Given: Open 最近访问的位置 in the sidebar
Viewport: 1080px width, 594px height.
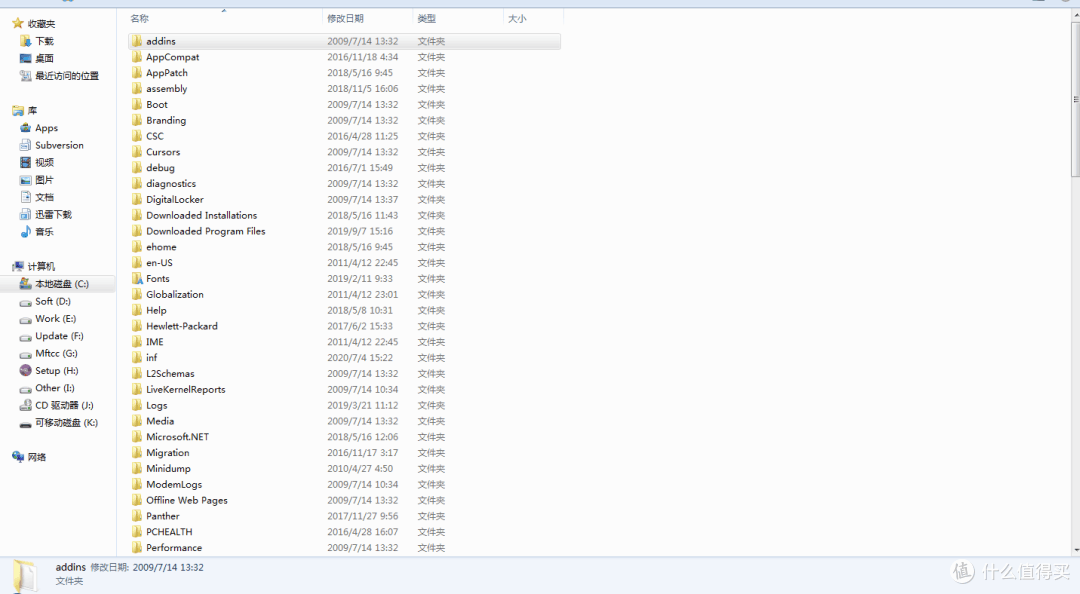Looking at the screenshot, I should [67, 76].
